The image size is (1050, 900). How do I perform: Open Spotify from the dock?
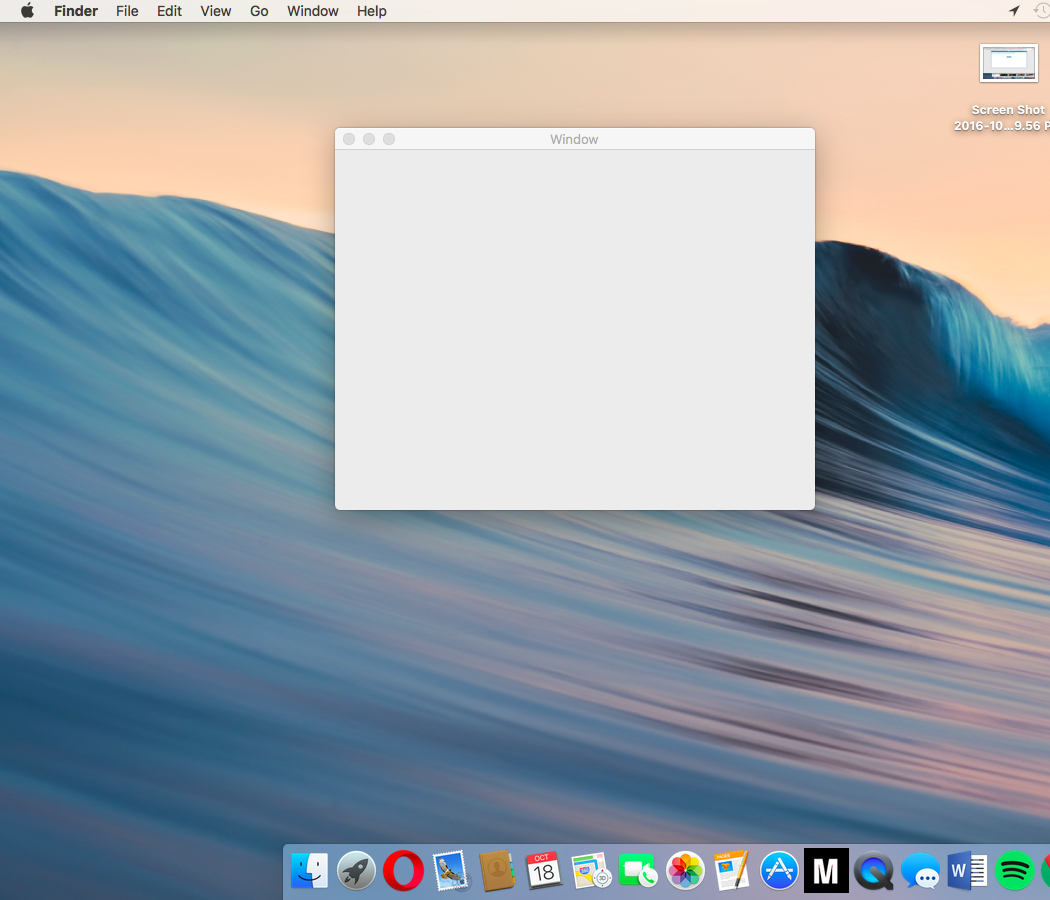[1015, 871]
